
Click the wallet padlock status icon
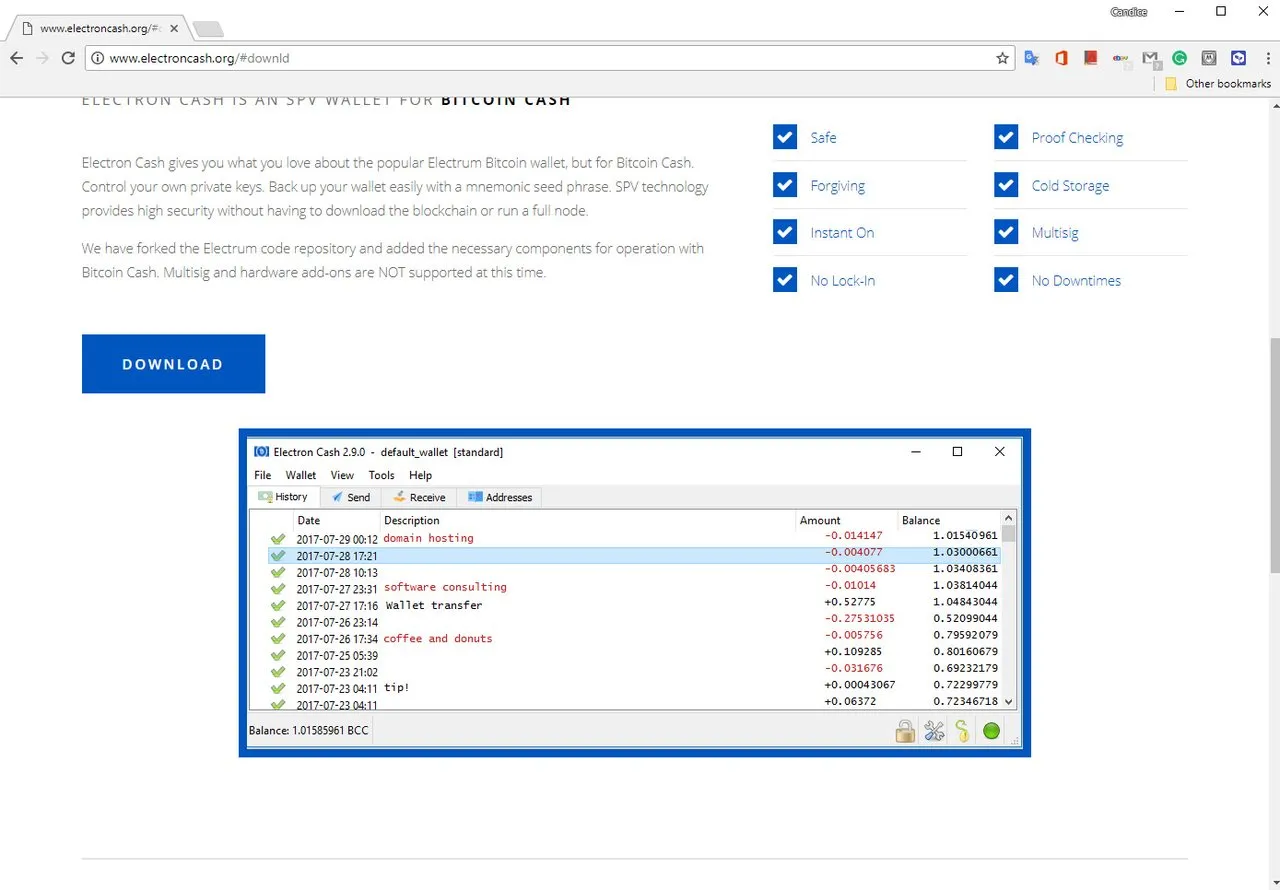tap(905, 731)
